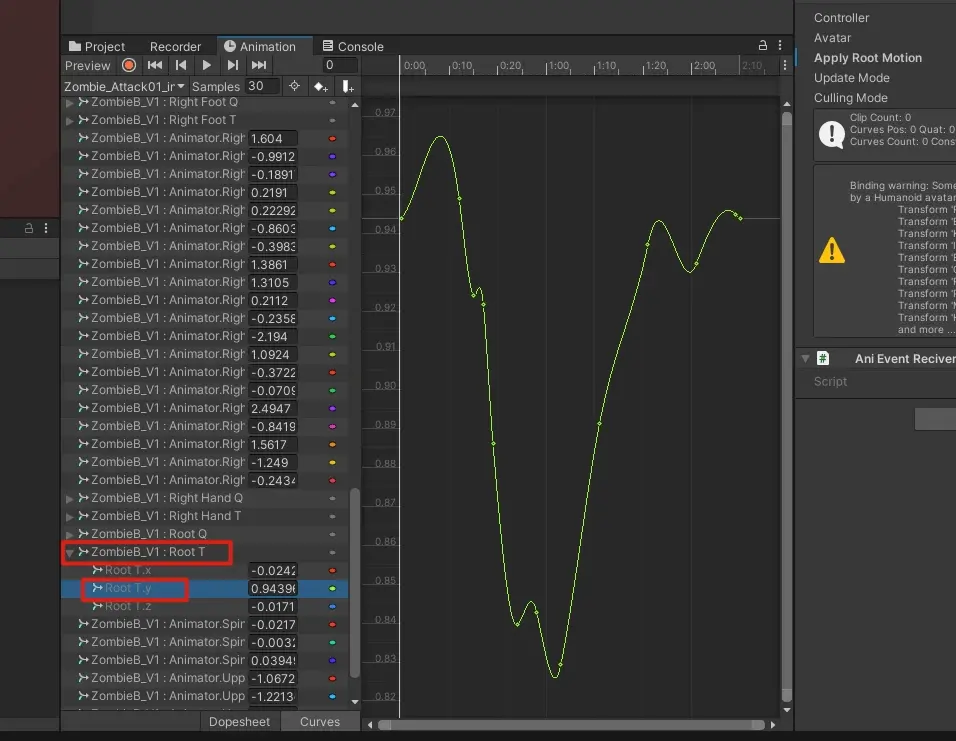Click the yellow warning icon in the Inspector
Image resolution: width=956 pixels, height=741 pixels.
(832, 251)
